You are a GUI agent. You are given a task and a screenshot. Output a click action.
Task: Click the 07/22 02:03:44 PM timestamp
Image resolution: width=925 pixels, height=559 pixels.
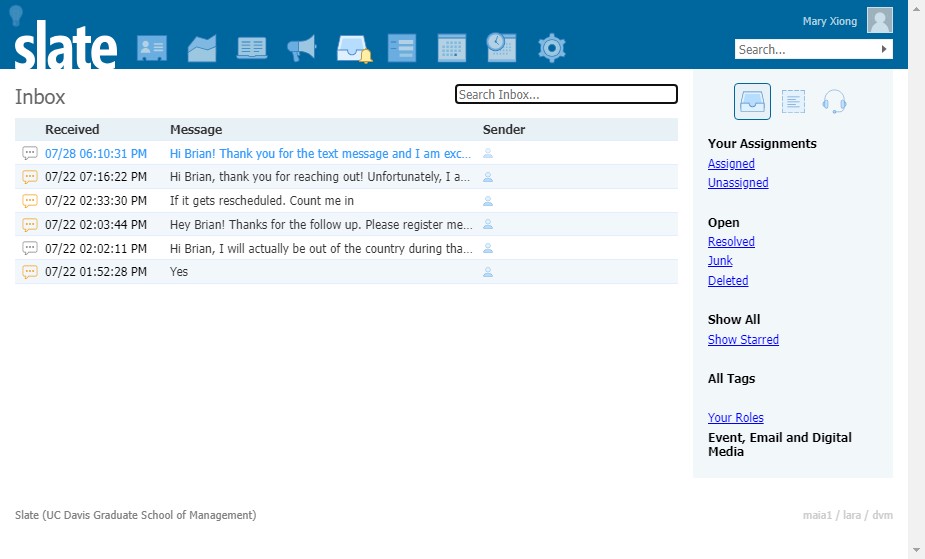(x=96, y=225)
